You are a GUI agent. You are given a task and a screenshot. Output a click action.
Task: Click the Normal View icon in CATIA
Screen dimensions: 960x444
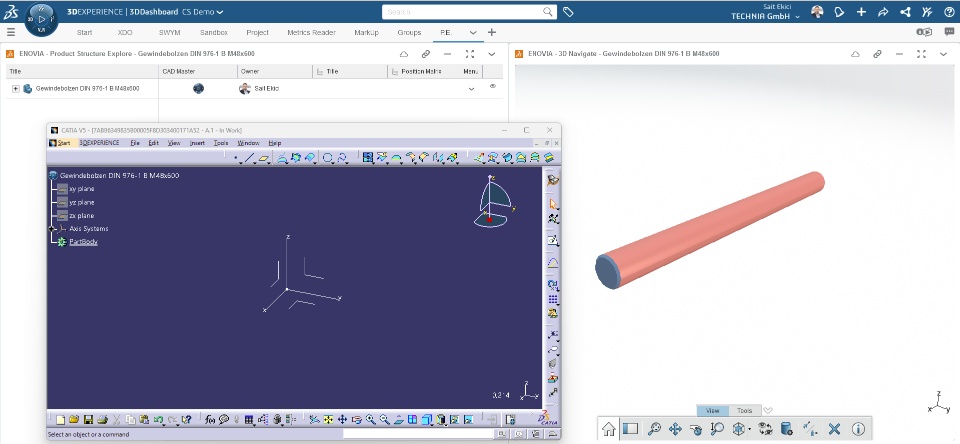tap(399, 420)
